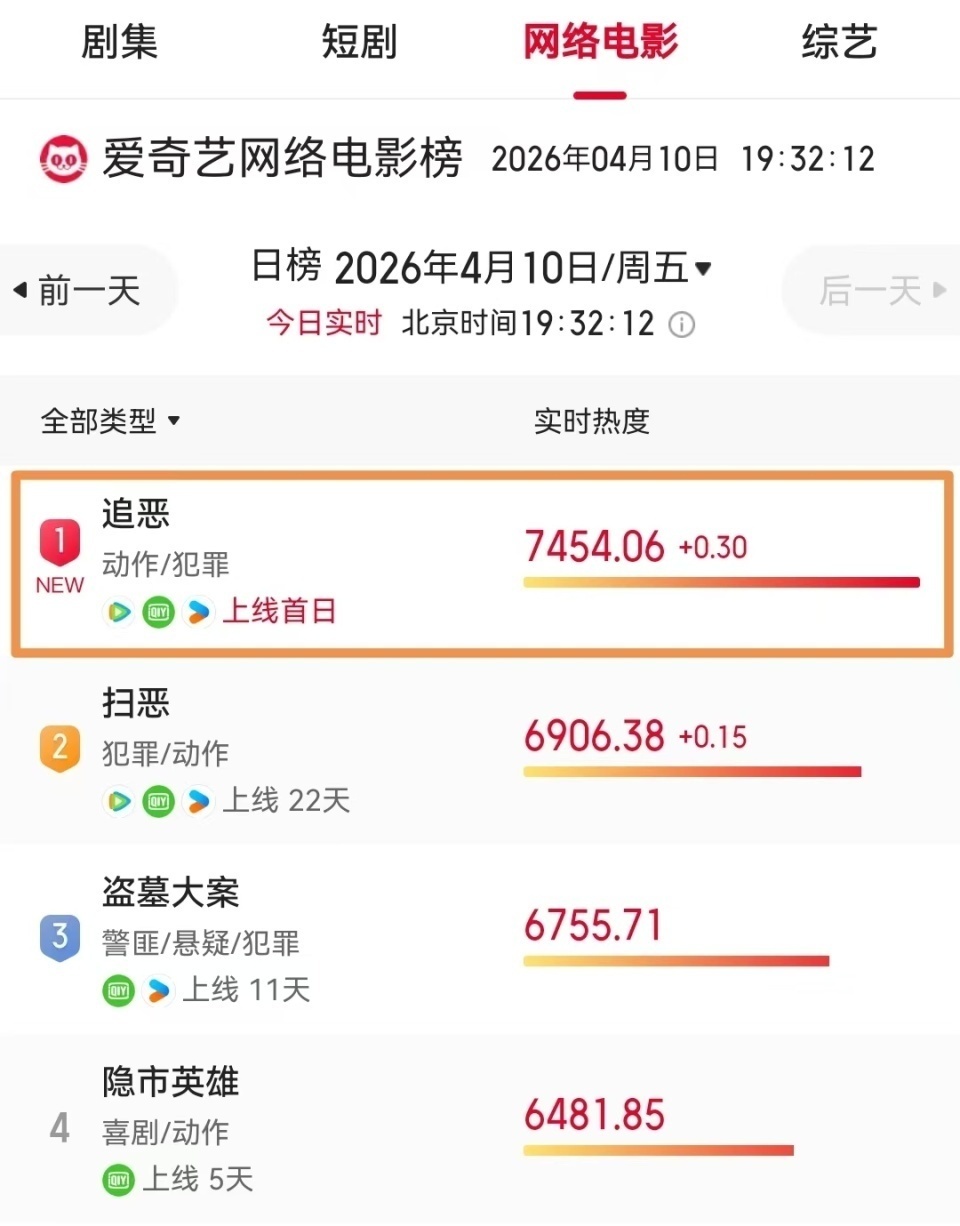This screenshot has width=960, height=1226.
Task: Click the teal play platform icon under 扫恶
Action: [118, 801]
